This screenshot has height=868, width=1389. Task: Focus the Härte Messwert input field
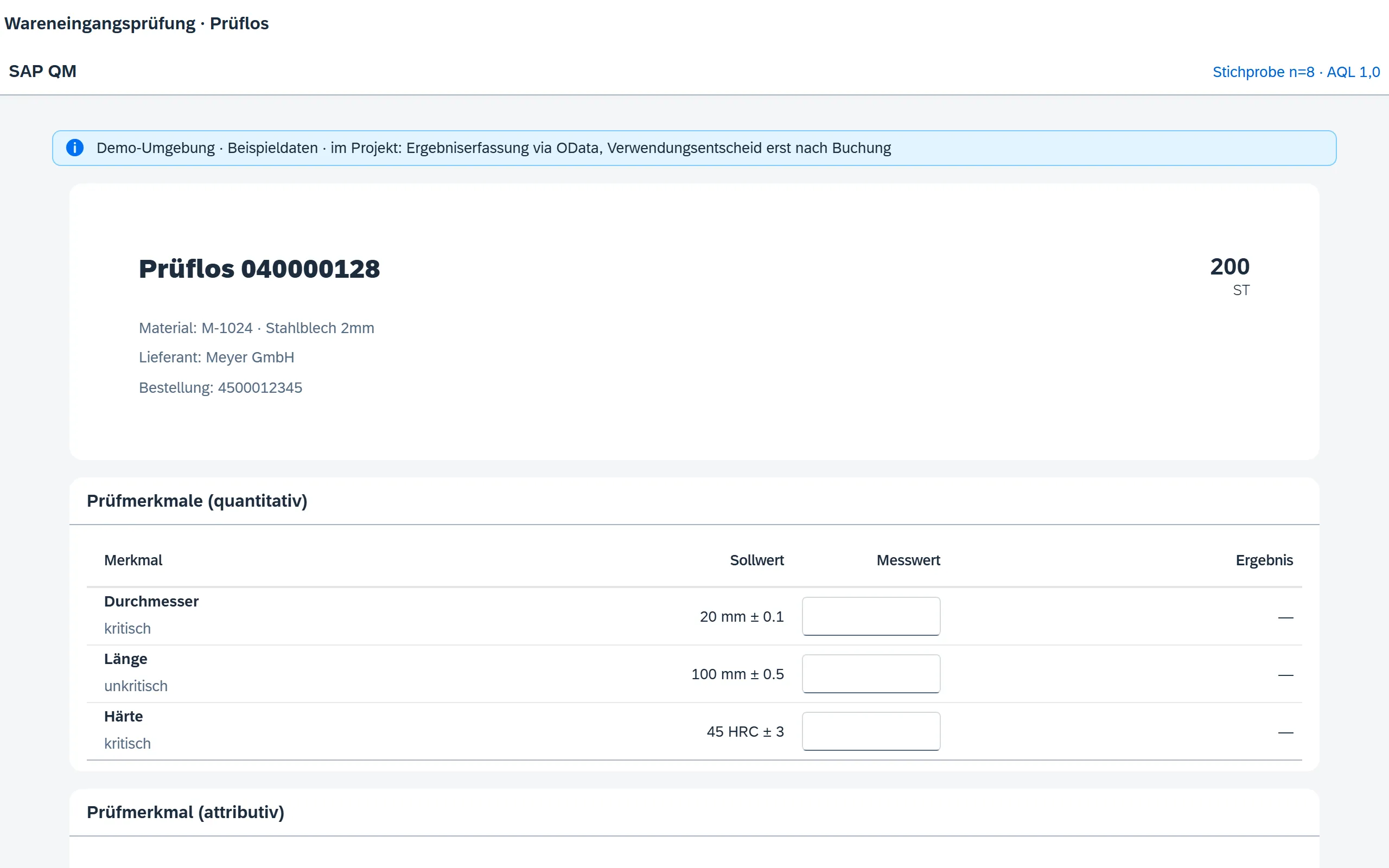[x=871, y=731]
